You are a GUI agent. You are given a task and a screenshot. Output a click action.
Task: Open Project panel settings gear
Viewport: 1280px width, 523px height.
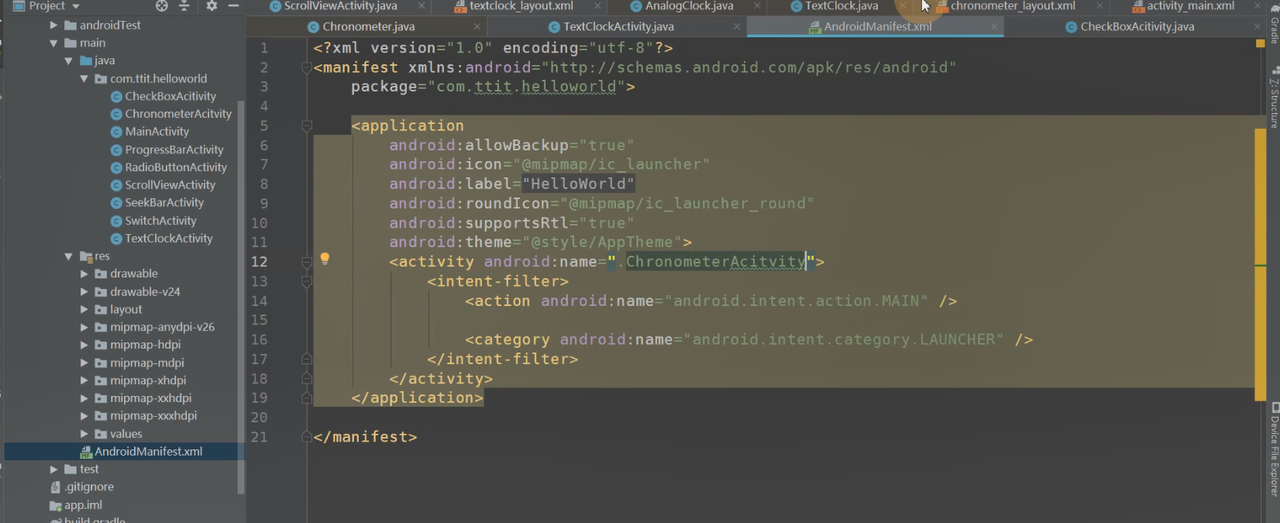click(x=211, y=6)
